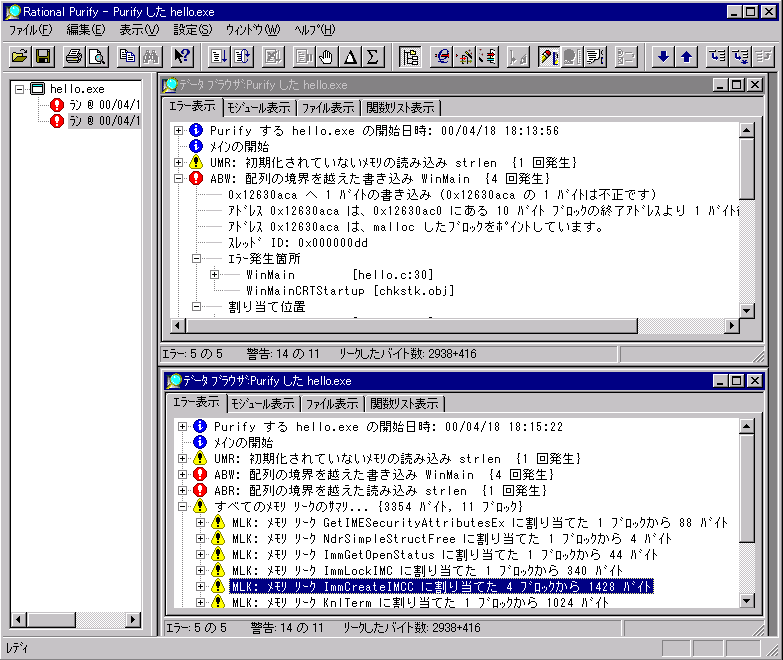Collapse the hello.exe tree node
This screenshot has height=660, width=783.
(x=17, y=89)
